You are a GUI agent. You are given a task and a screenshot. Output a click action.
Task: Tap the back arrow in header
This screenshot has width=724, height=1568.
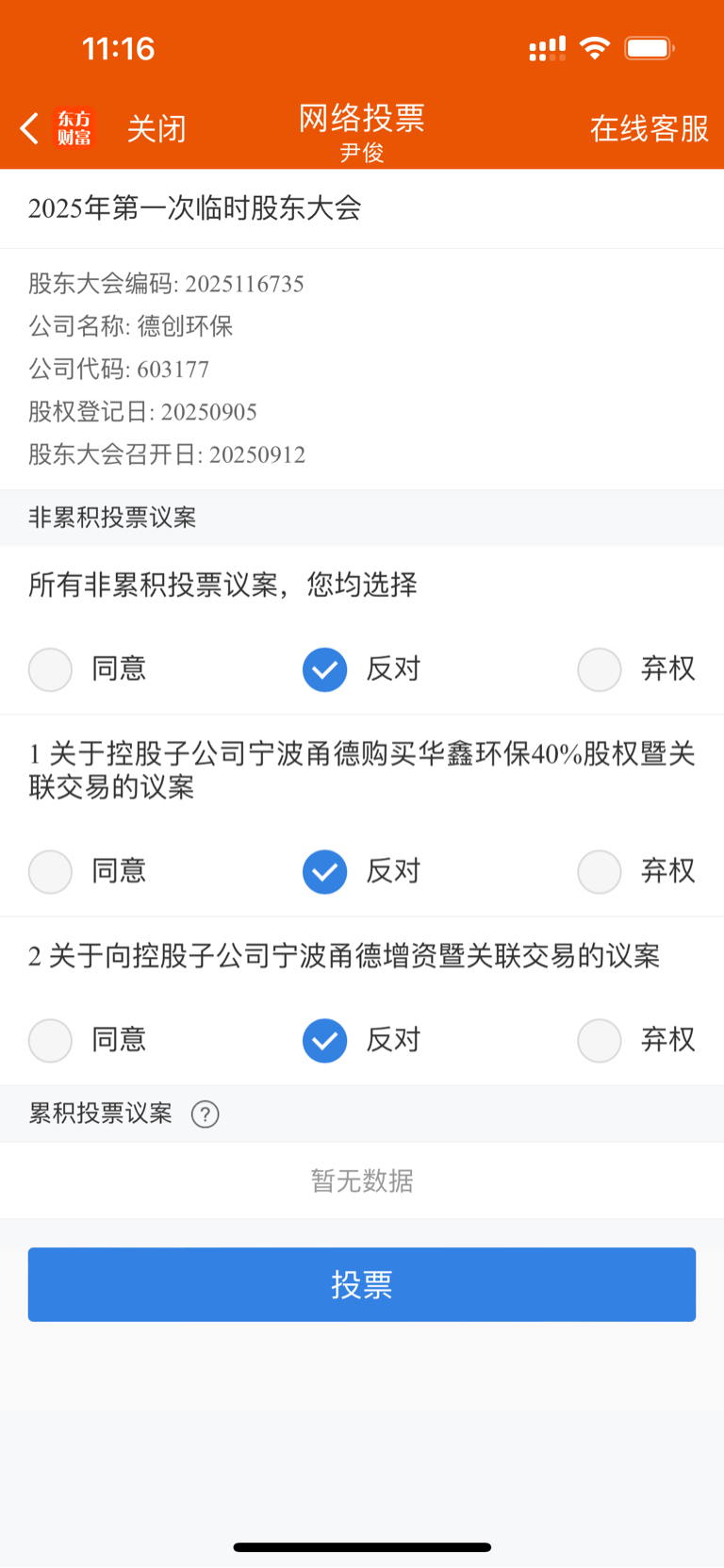pos(30,128)
